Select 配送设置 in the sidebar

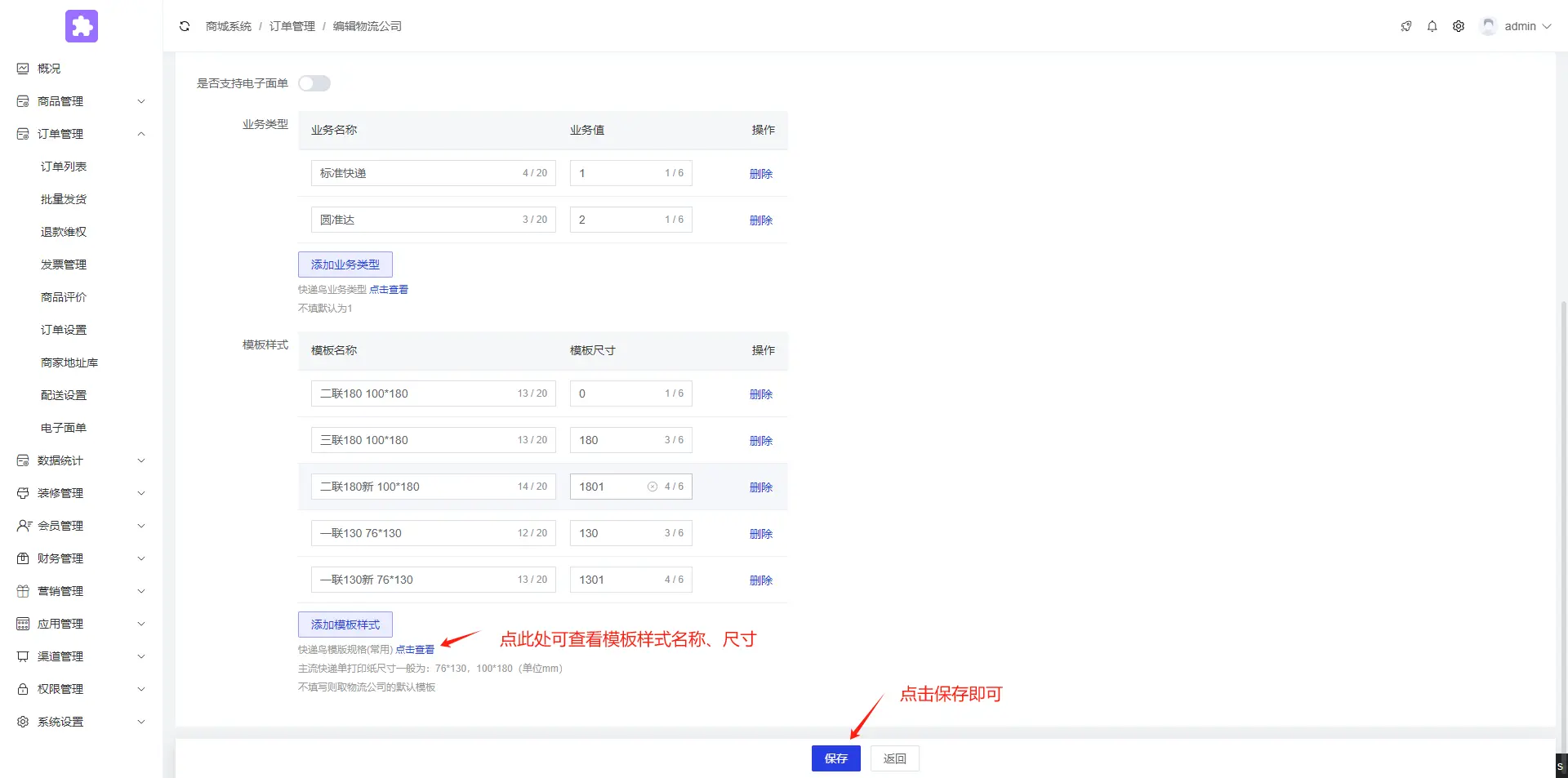tap(64, 395)
